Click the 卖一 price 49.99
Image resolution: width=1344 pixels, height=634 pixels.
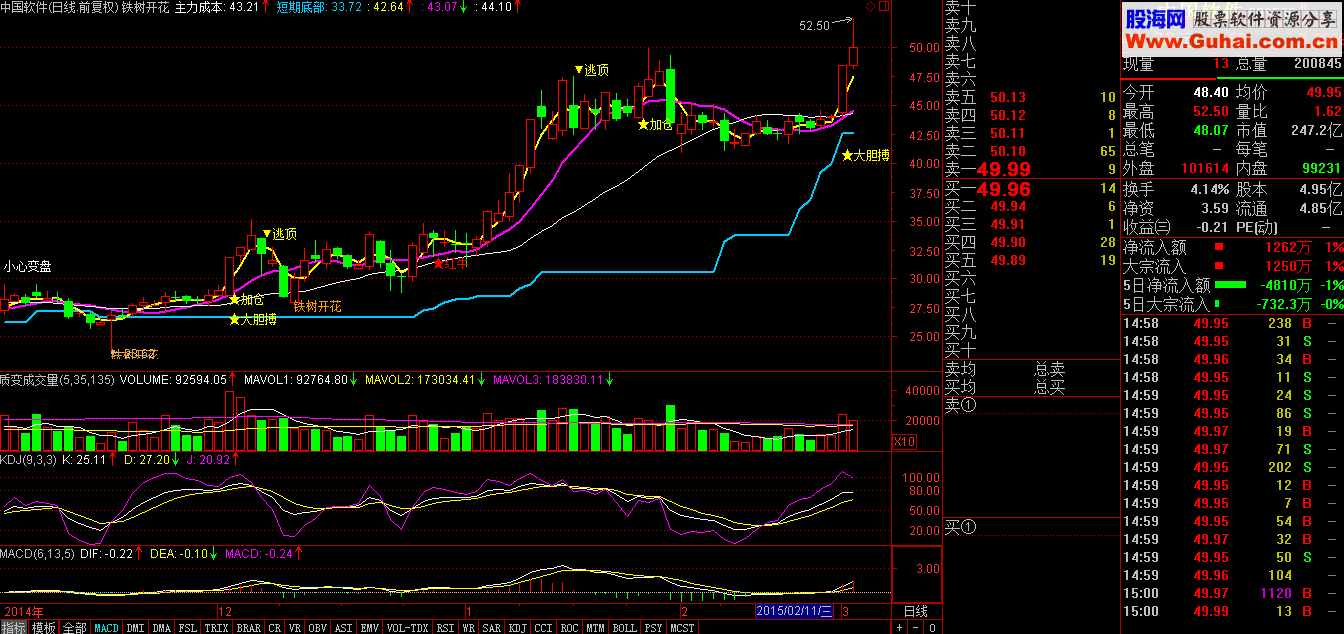tap(1003, 170)
